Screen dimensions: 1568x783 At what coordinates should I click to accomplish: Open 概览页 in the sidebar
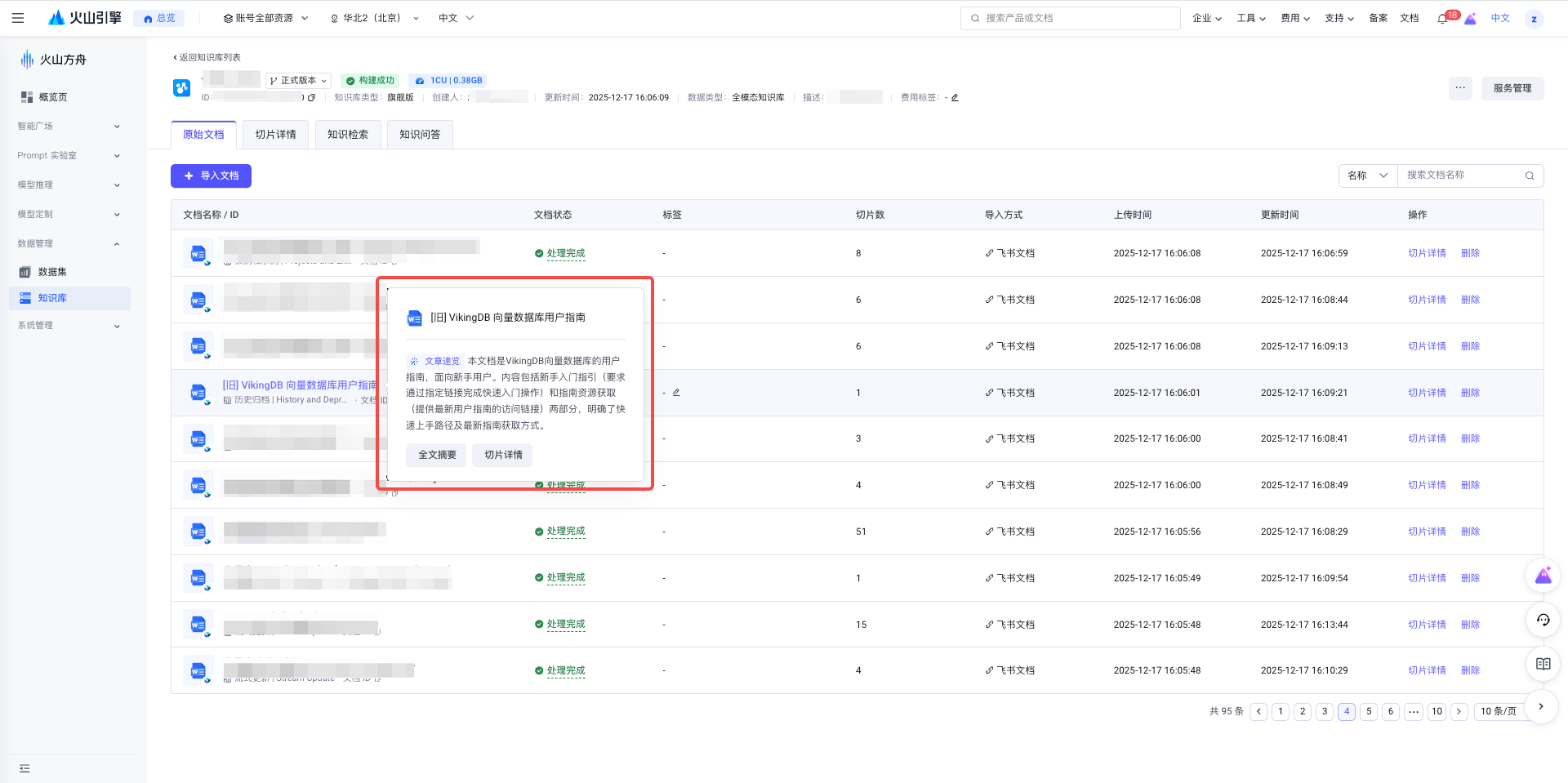click(69, 96)
